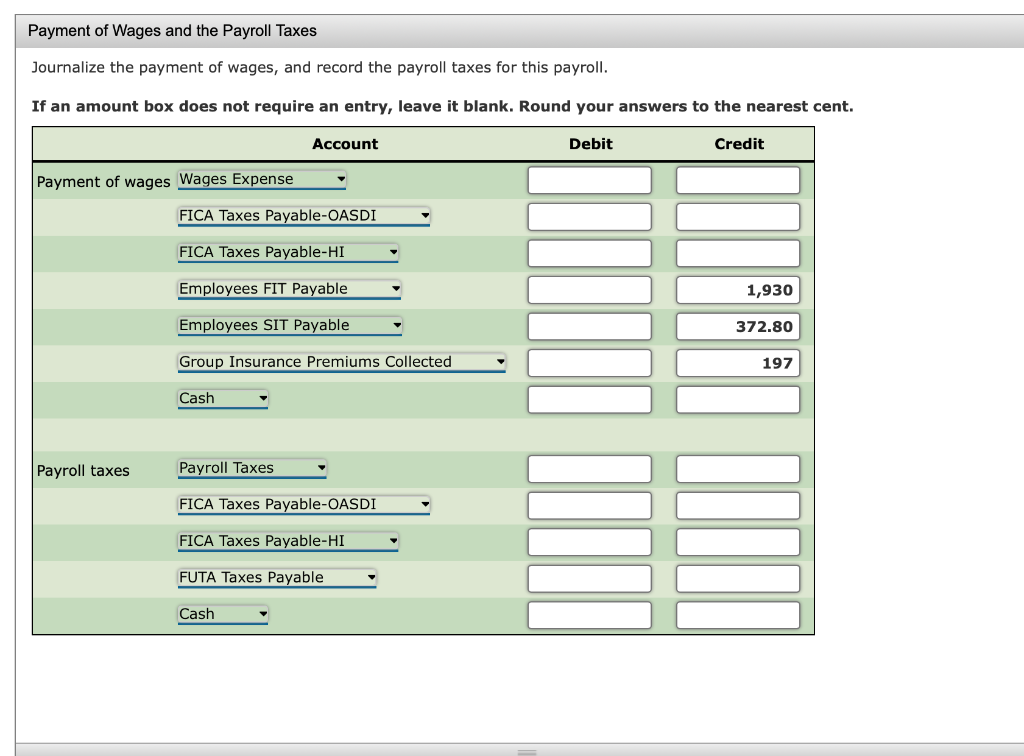Click the Debit box for Wages Expense
Viewport: 1024px width, 756px height.
589,180
